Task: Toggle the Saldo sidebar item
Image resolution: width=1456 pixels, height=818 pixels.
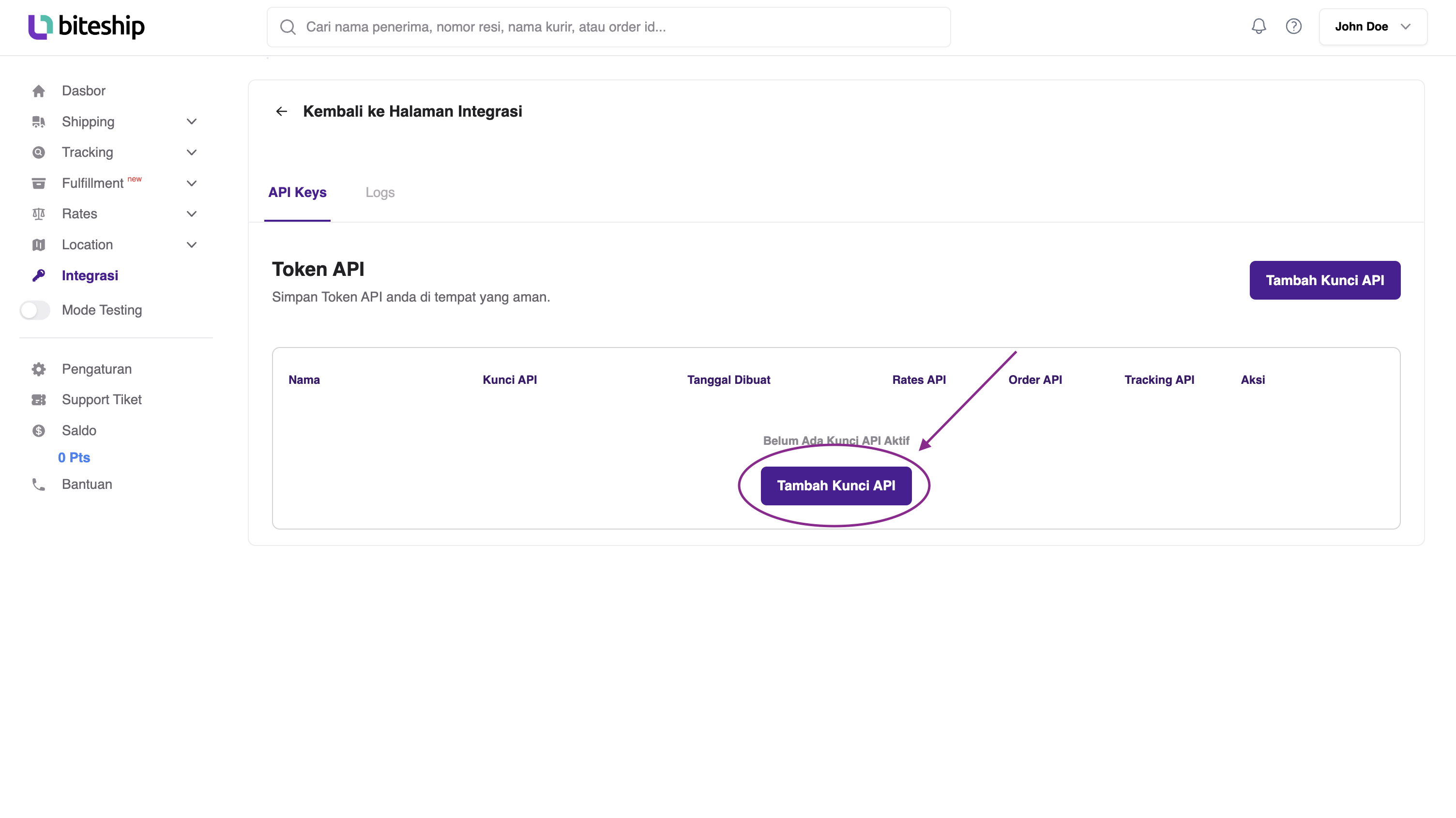Action: pos(78,430)
